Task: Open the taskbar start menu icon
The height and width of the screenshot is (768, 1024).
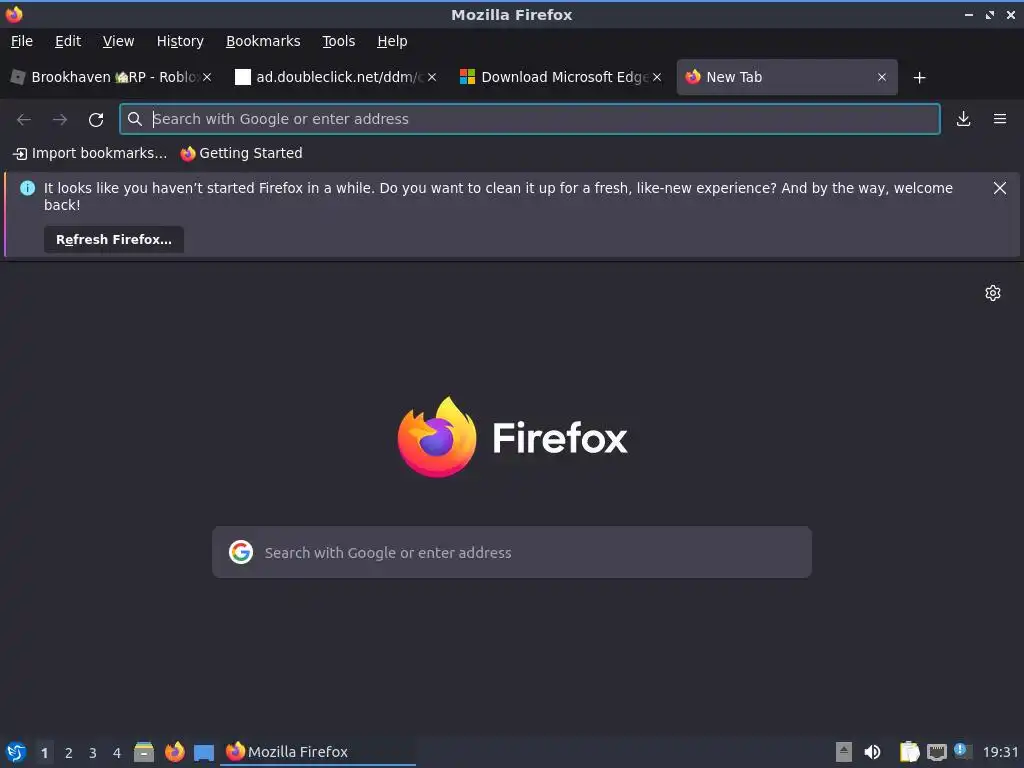Action: (x=16, y=752)
